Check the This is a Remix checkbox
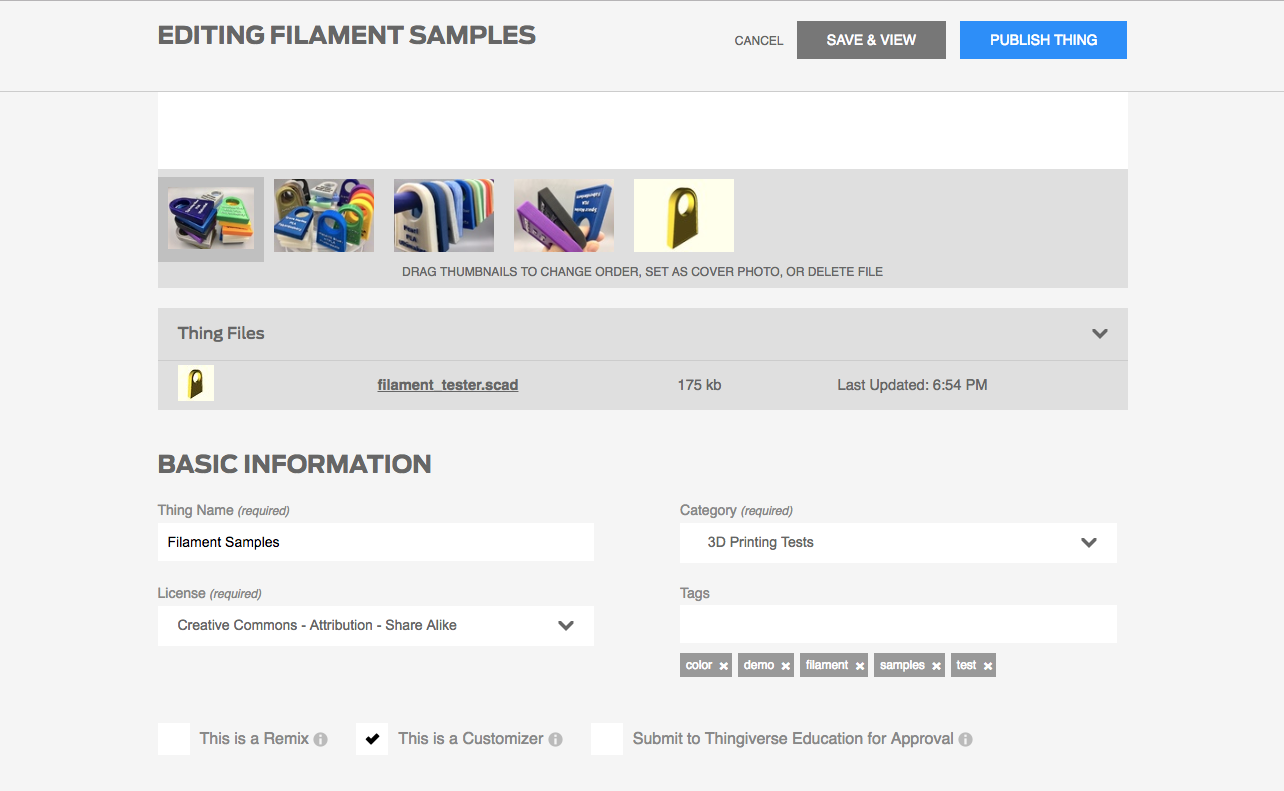The height and width of the screenshot is (791, 1284). (174, 739)
